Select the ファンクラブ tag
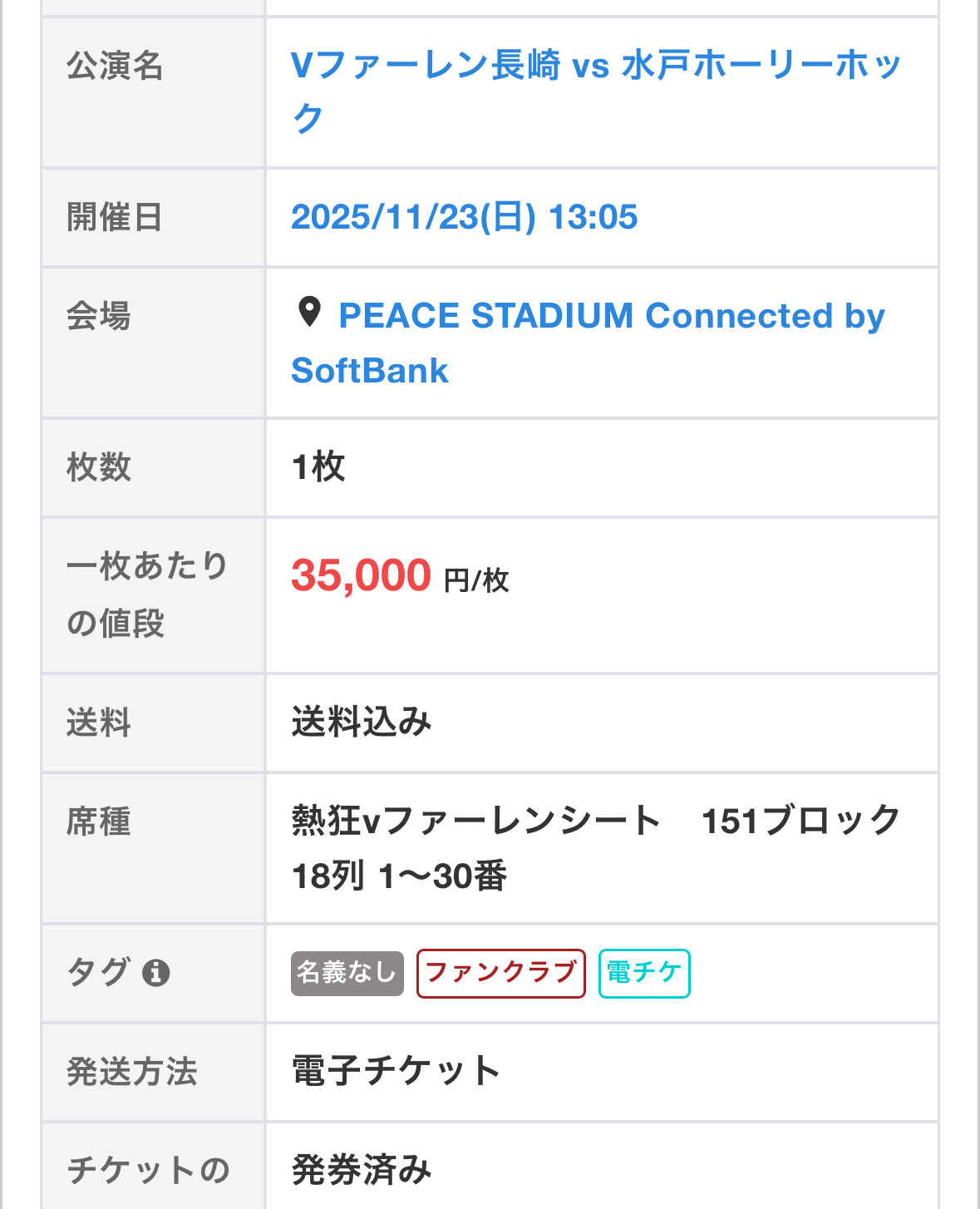 (x=500, y=973)
